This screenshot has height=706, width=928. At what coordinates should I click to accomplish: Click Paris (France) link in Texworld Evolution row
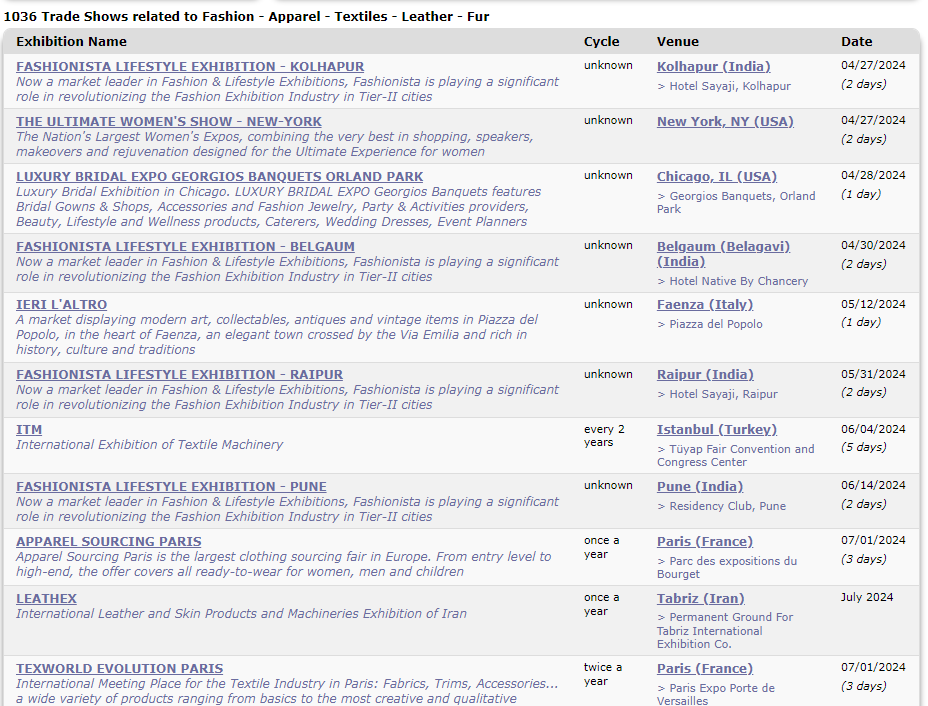point(705,669)
